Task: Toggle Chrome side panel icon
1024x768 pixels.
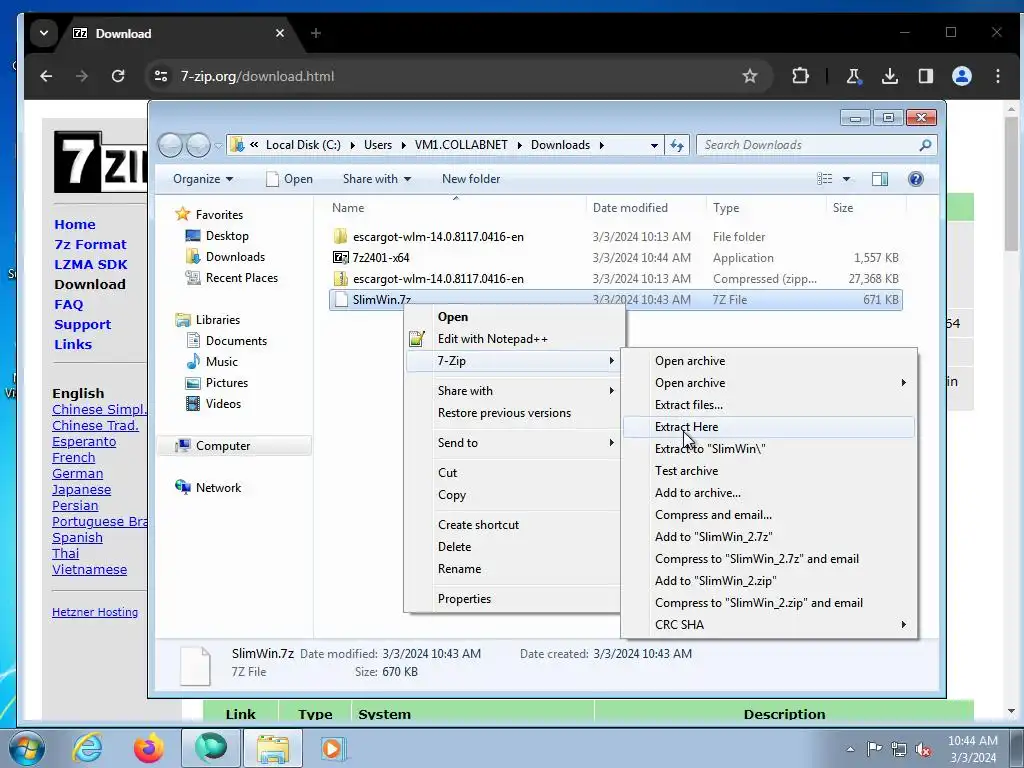Action: tap(925, 76)
